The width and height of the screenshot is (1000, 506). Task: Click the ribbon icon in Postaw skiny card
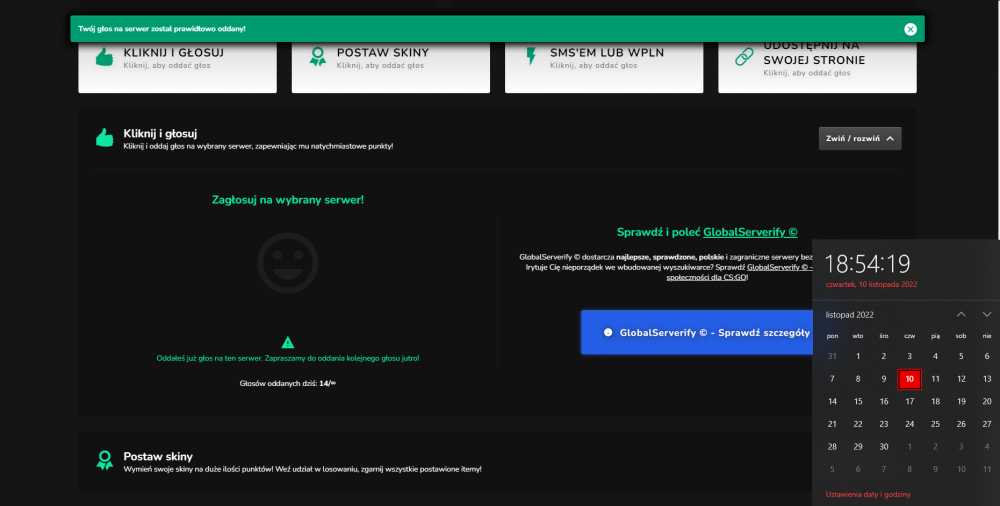(x=318, y=57)
